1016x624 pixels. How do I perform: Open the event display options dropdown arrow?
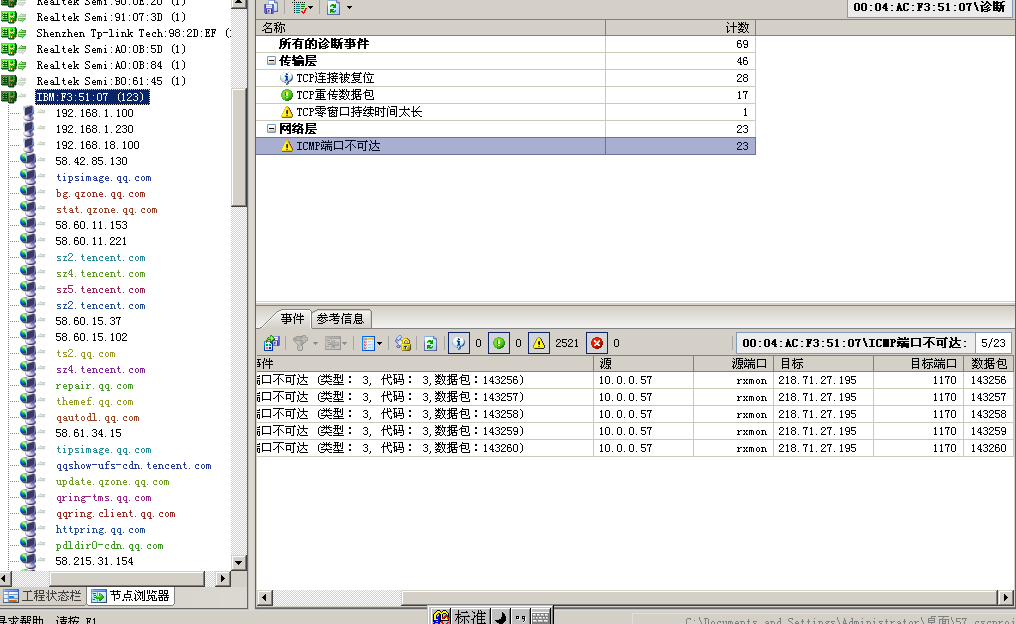pos(379,343)
